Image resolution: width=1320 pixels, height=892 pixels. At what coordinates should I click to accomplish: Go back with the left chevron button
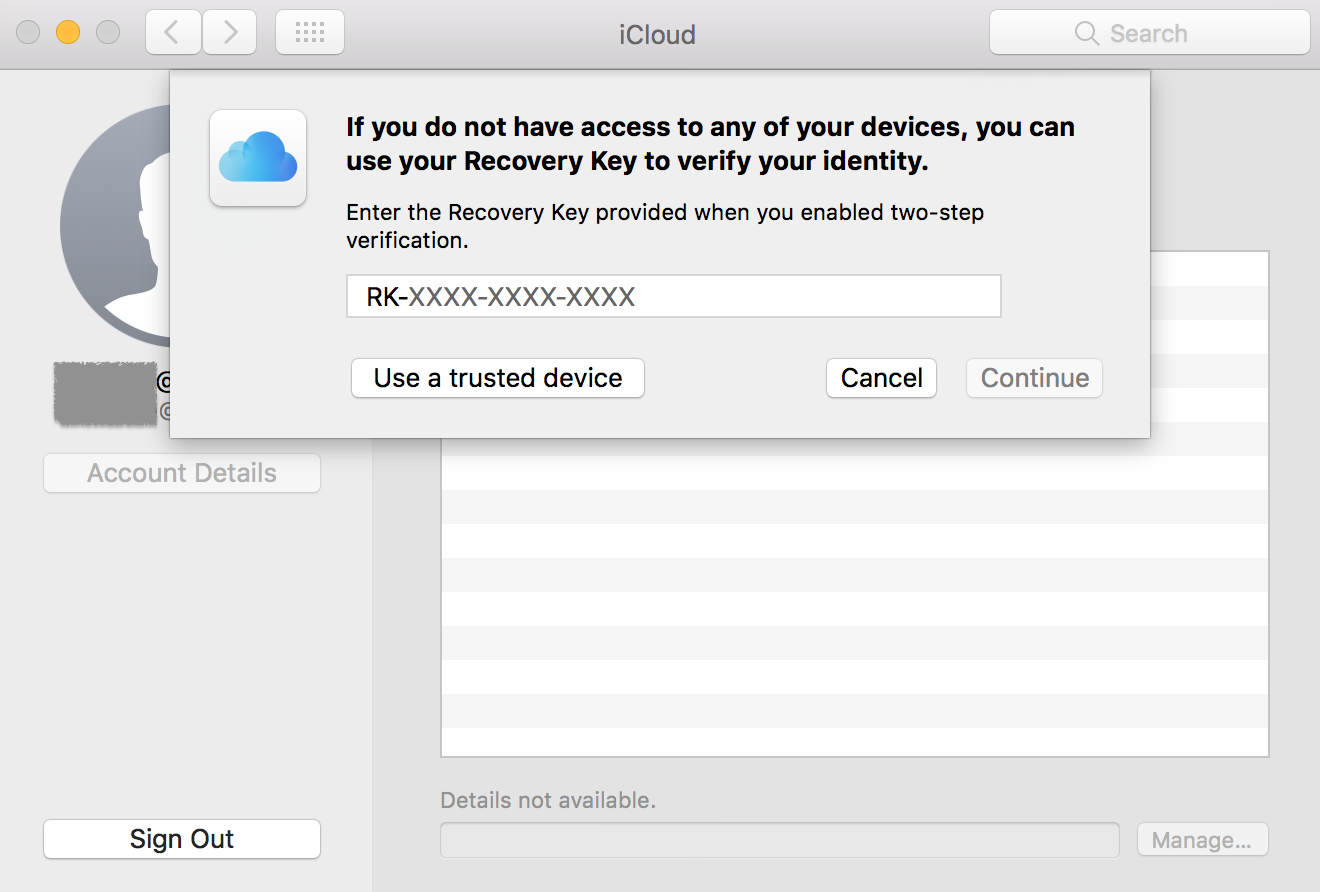173,33
